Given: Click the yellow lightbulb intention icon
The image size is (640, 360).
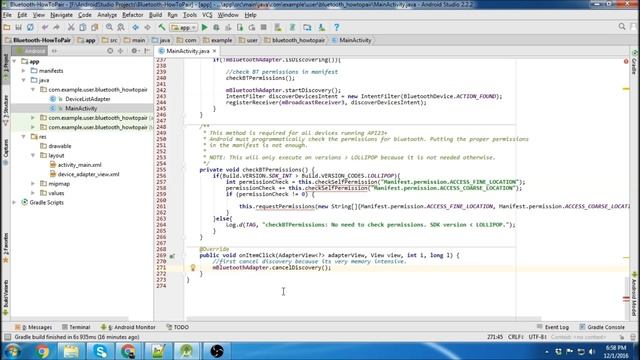Looking at the screenshot, I should point(193,268).
